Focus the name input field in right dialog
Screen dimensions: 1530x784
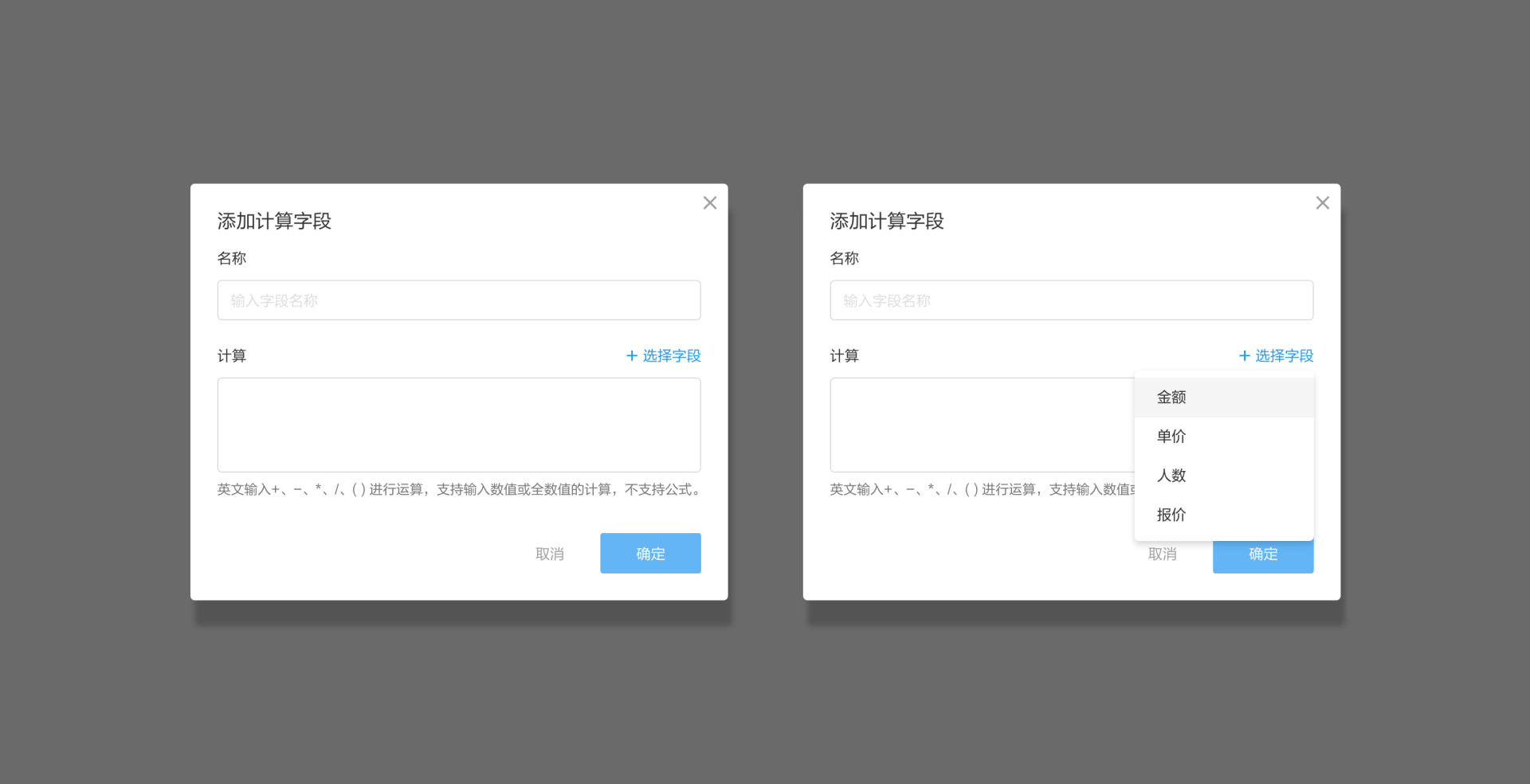1071,300
